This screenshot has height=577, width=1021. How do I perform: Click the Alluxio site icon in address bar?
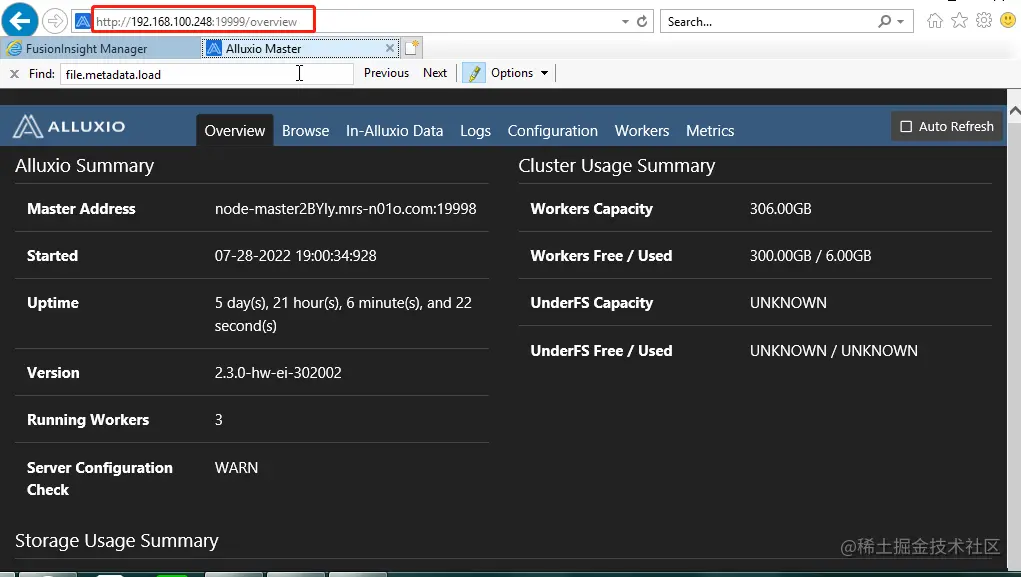coord(83,21)
